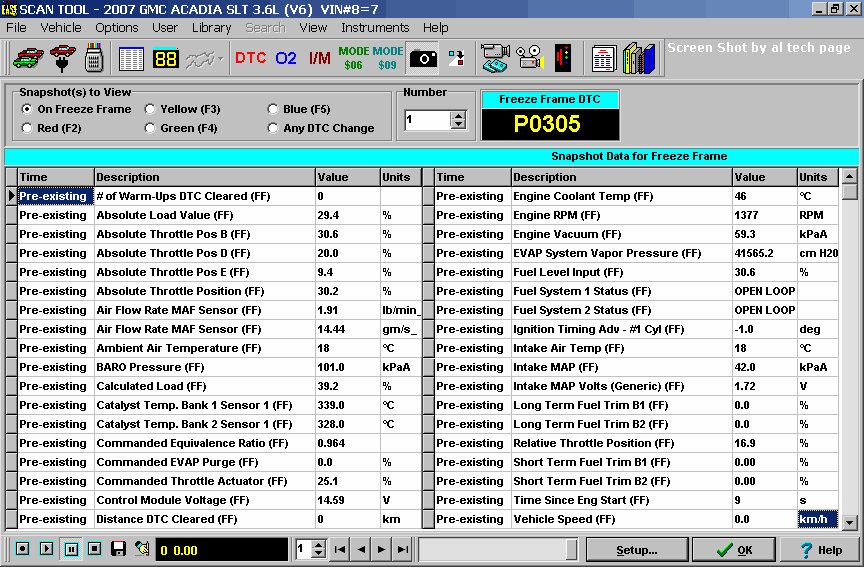
Task: Increase the snapshot Number spinner value
Action: (x=459, y=115)
